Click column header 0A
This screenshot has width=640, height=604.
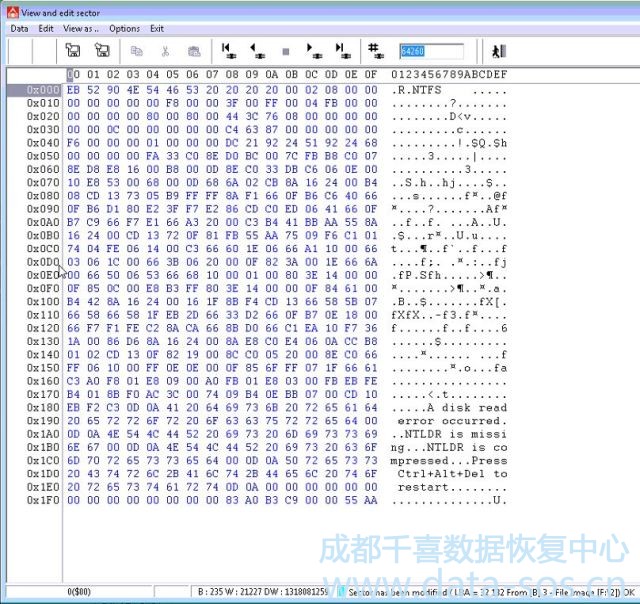[x=272, y=75]
